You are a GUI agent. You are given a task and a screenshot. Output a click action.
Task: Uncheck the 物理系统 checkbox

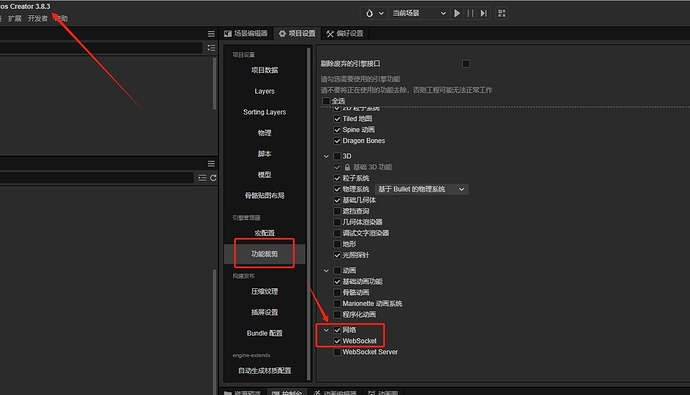coord(337,189)
